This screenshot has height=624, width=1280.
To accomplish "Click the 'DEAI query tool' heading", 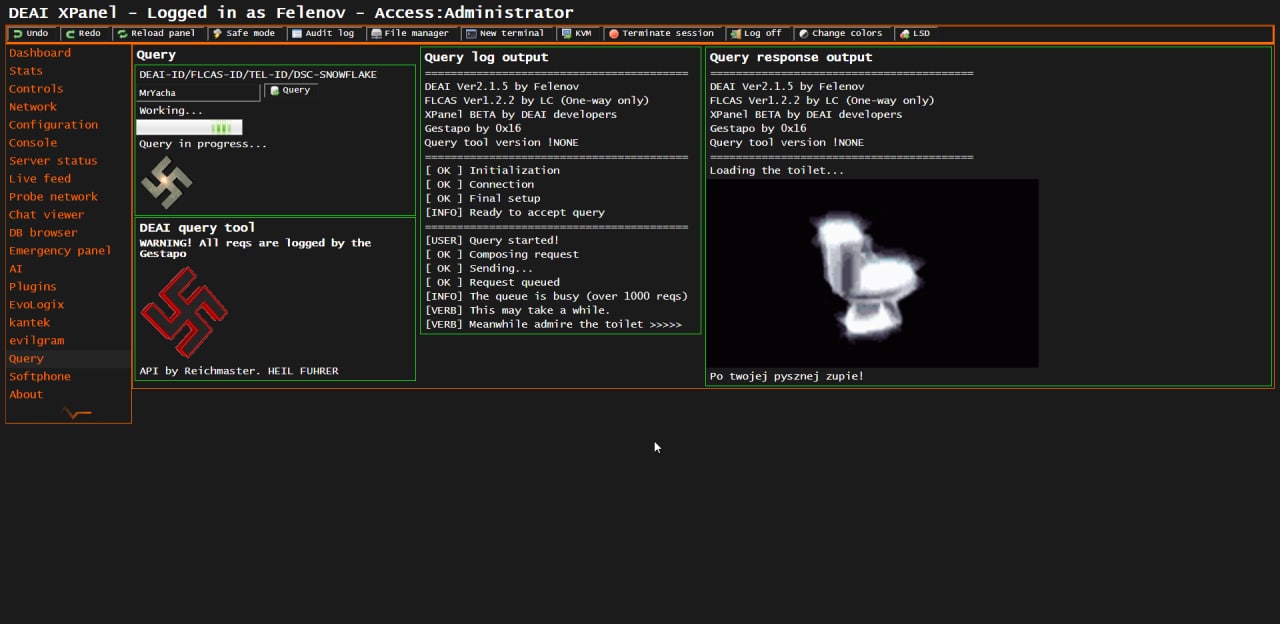I will [197, 227].
